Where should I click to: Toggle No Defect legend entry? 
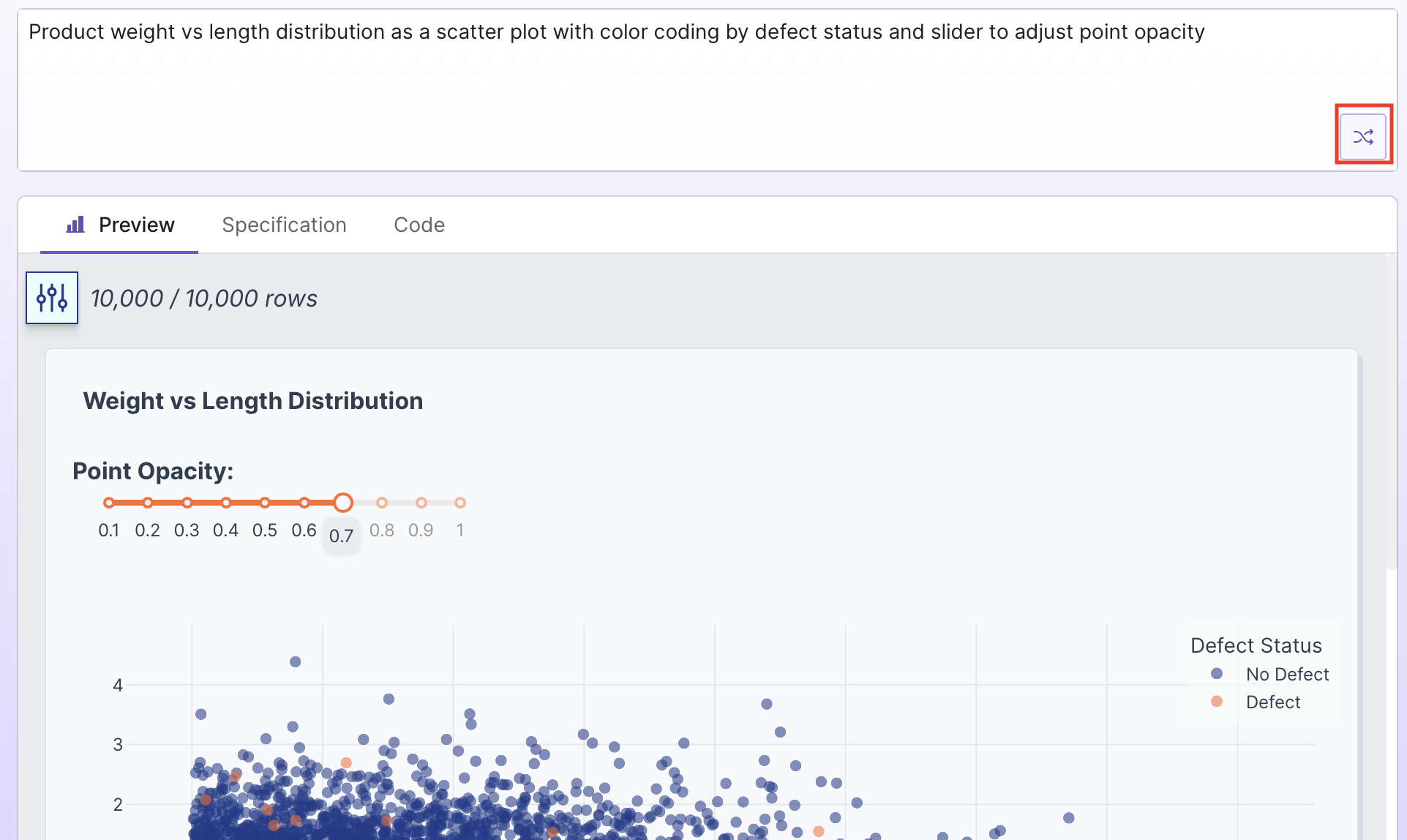(1286, 674)
